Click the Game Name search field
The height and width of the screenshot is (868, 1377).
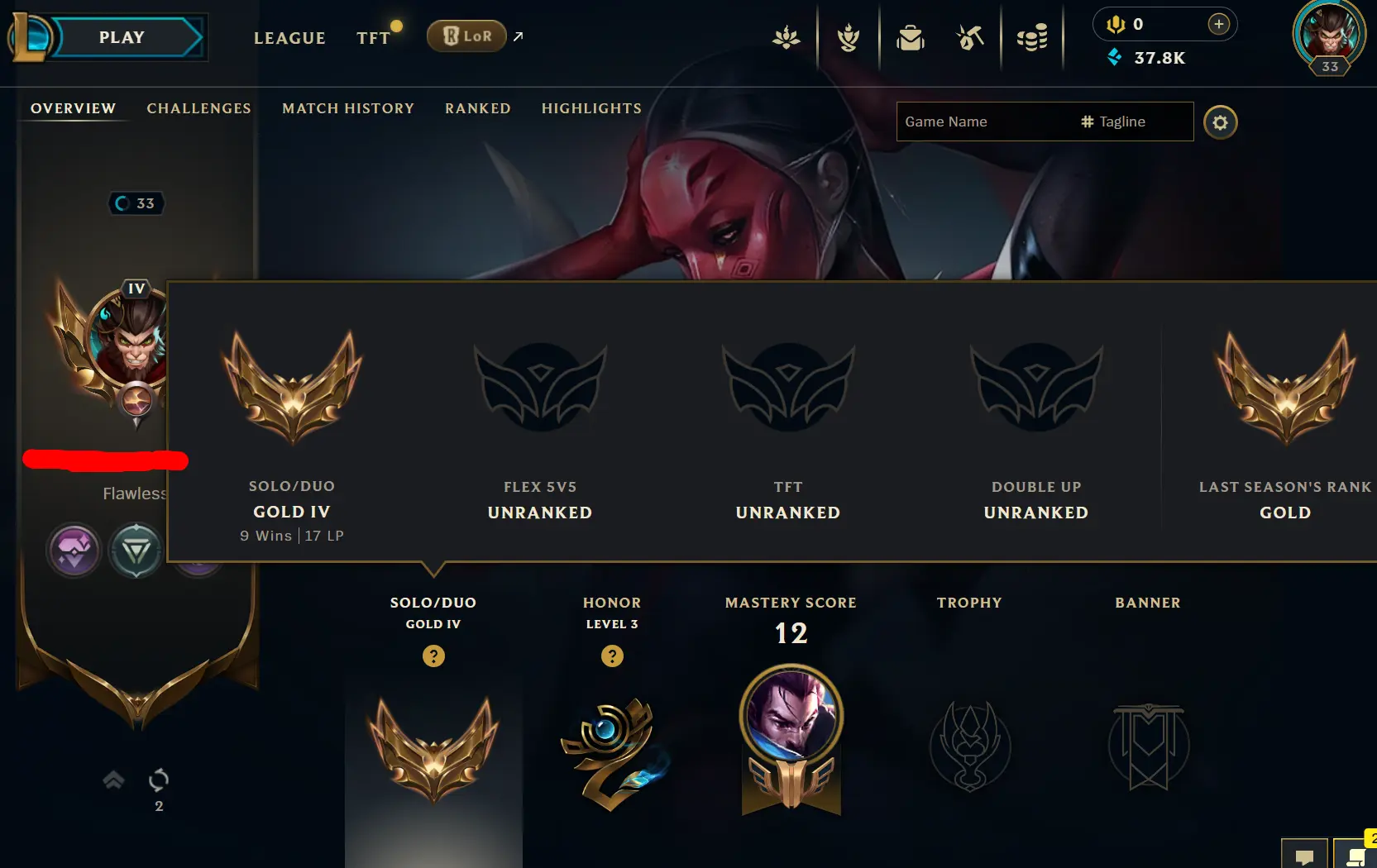(x=984, y=122)
